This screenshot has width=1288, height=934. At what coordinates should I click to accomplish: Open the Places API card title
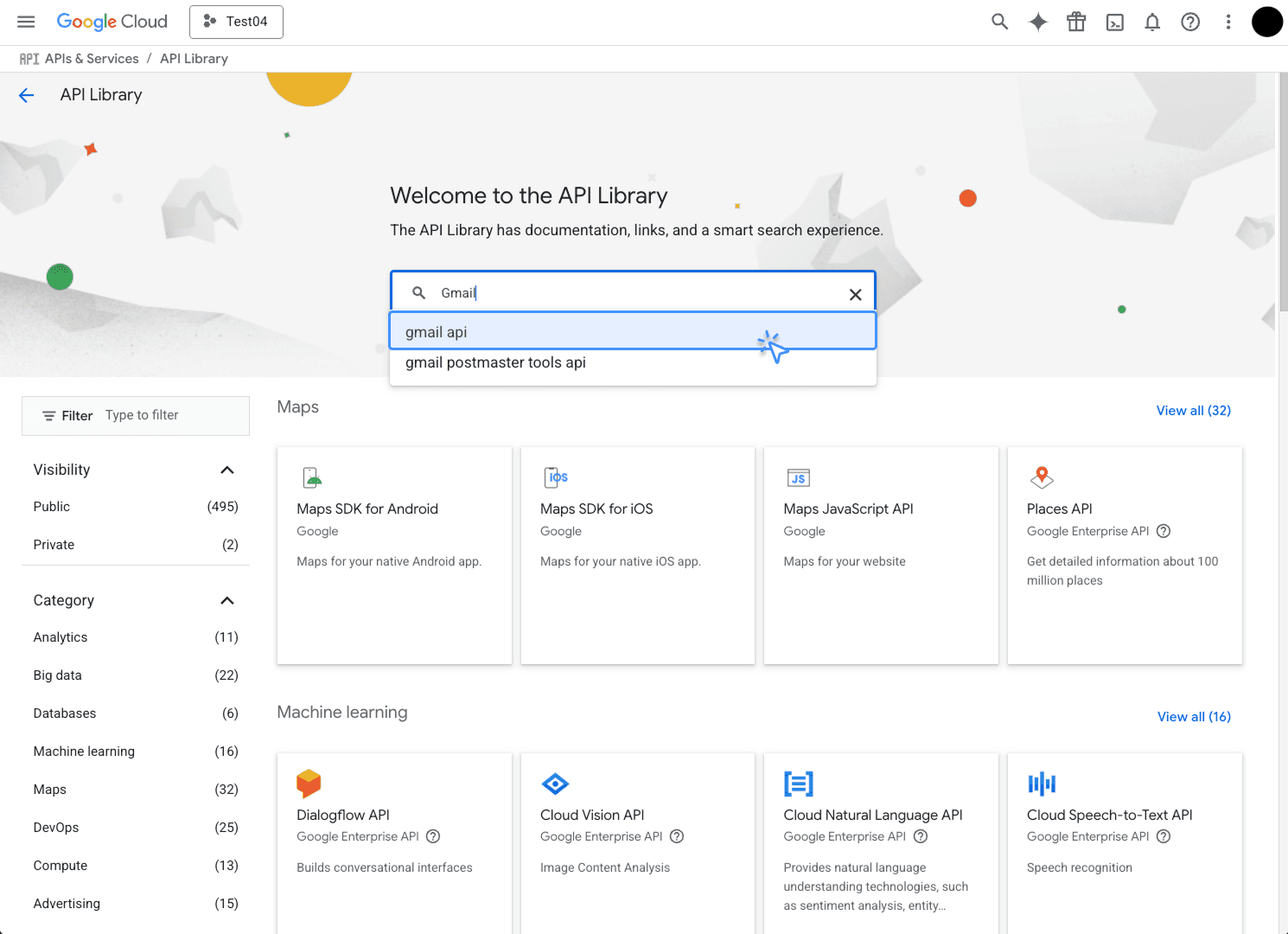(x=1060, y=509)
